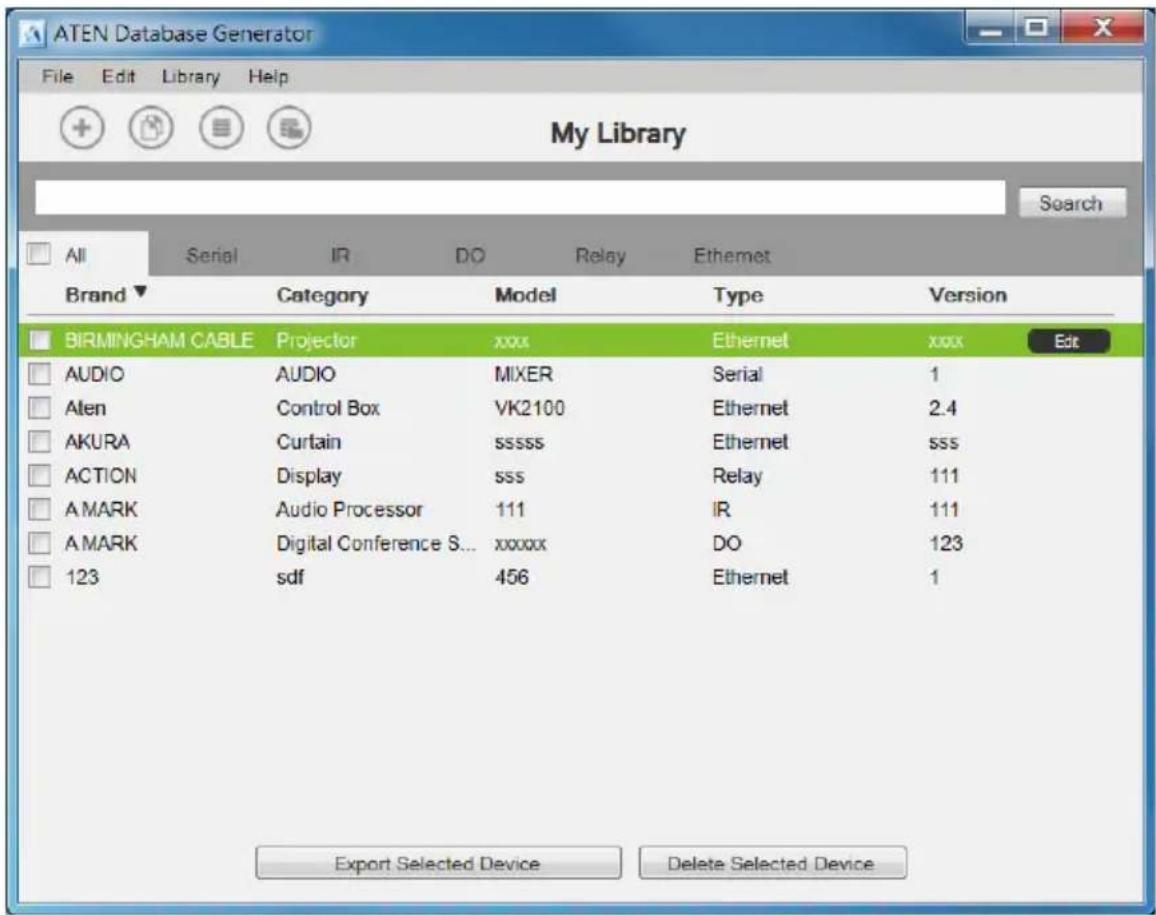Click the sssss model cell
This screenshot has height=915, width=1156.
coord(519,442)
